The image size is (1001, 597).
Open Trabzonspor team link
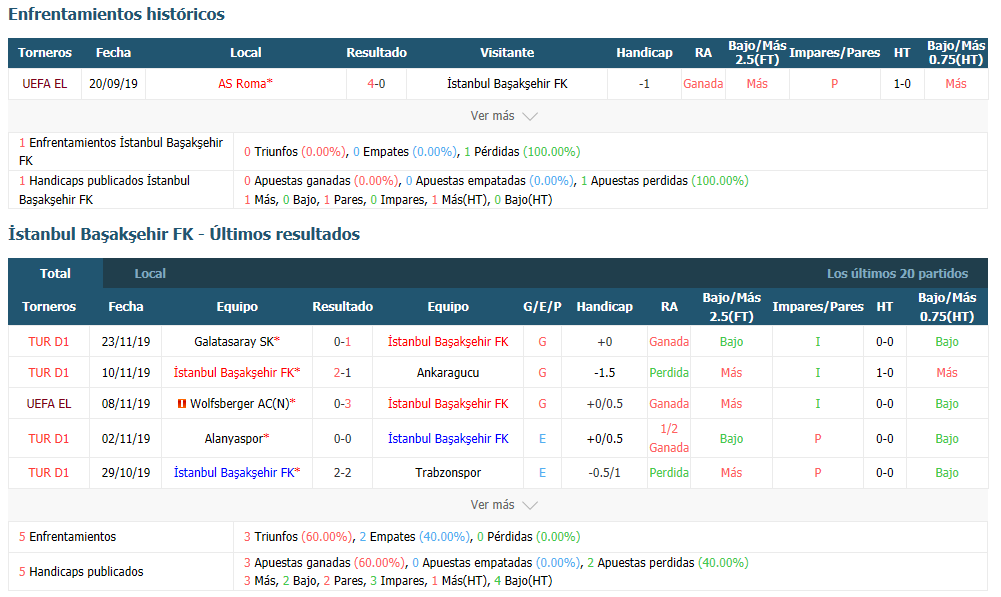click(448, 473)
